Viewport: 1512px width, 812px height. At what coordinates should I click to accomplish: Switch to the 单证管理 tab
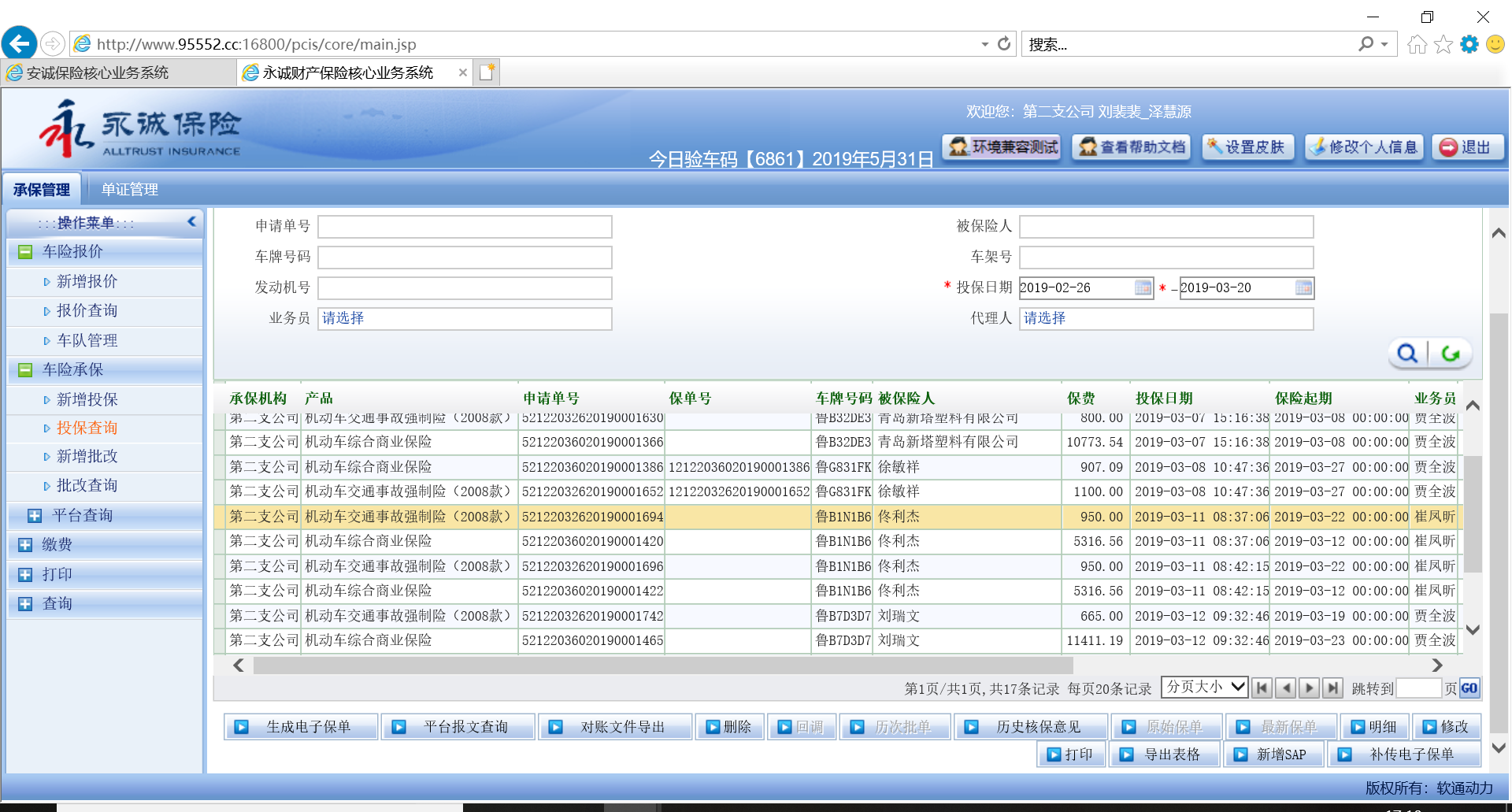pos(130,190)
